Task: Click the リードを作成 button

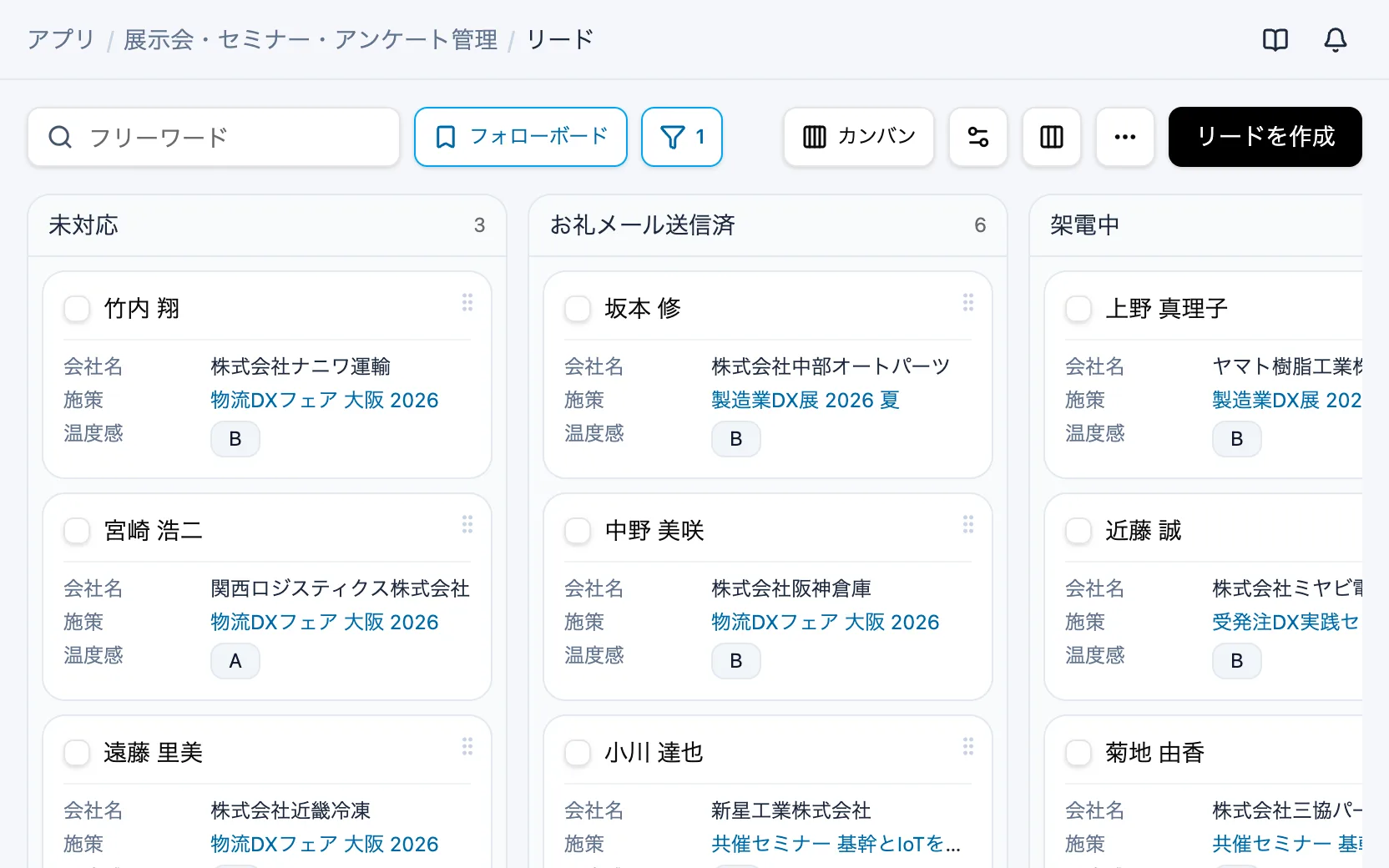Action: [1265, 137]
